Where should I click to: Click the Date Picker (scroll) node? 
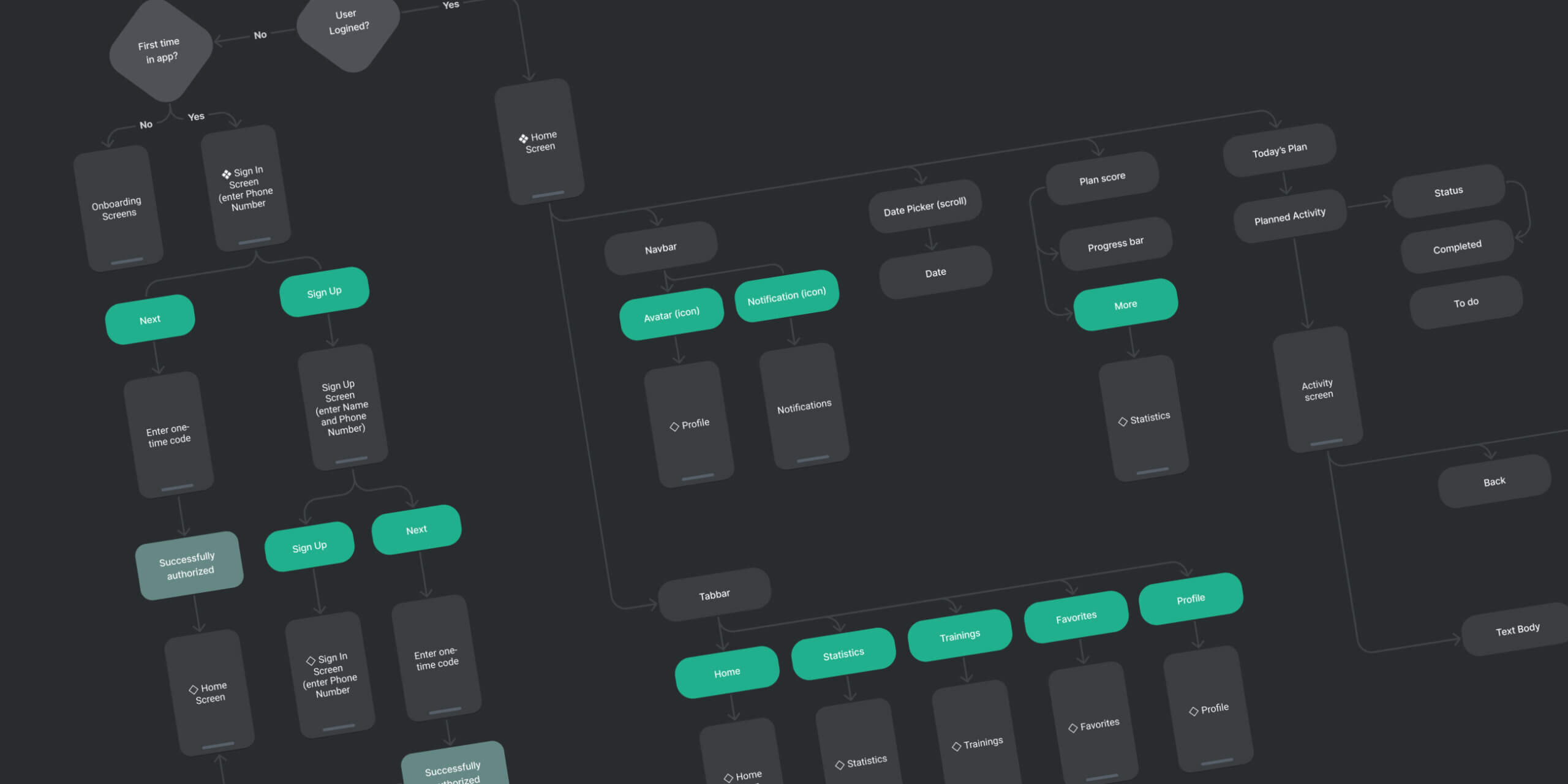(925, 206)
